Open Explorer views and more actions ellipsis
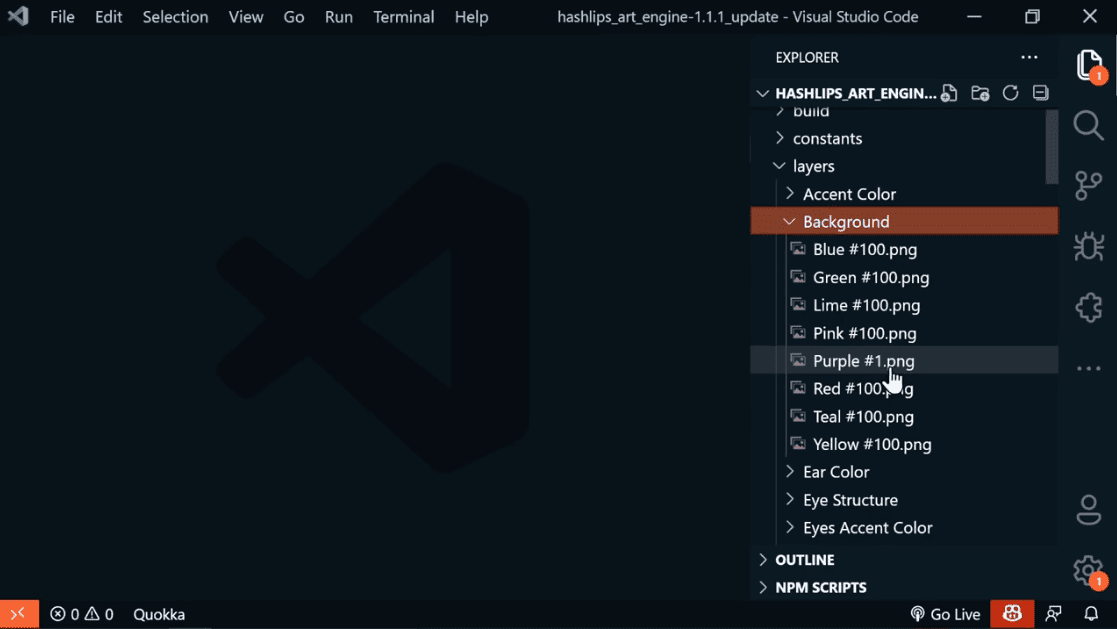The height and width of the screenshot is (629, 1117). 1029,57
